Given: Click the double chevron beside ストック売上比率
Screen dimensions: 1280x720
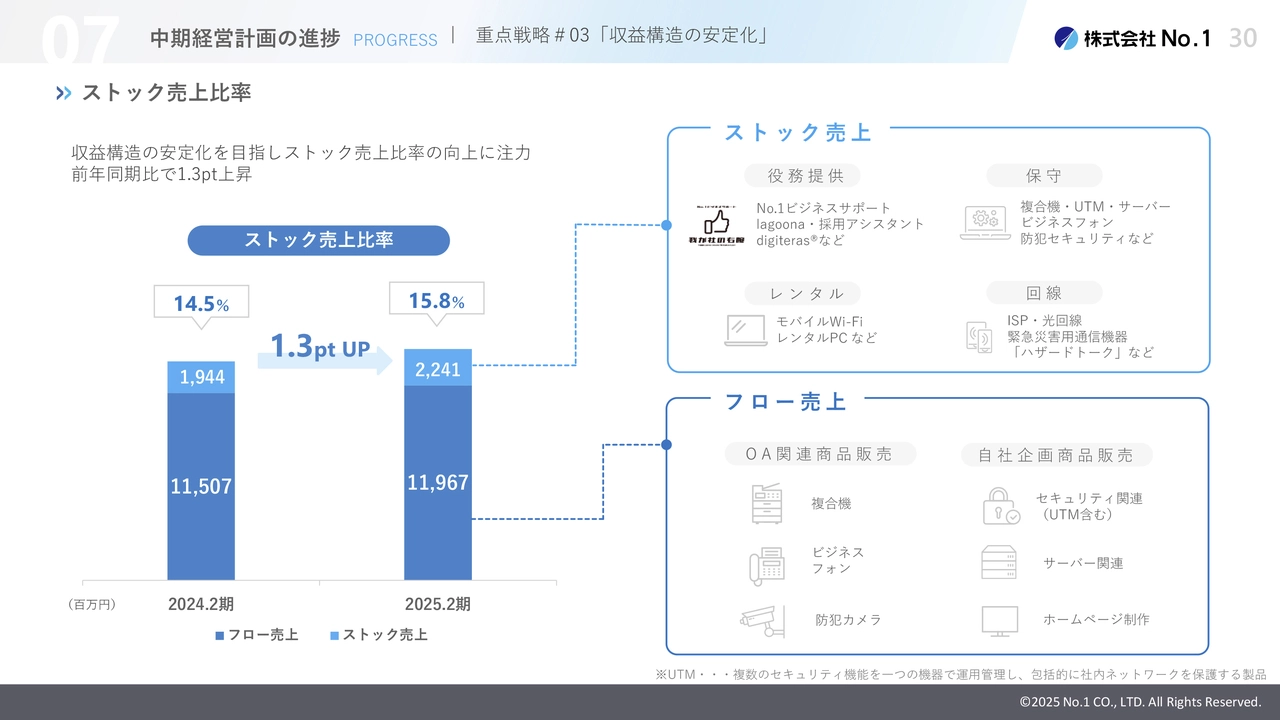Looking at the screenshot, I should pyautogui.click(x=64, y=93).
